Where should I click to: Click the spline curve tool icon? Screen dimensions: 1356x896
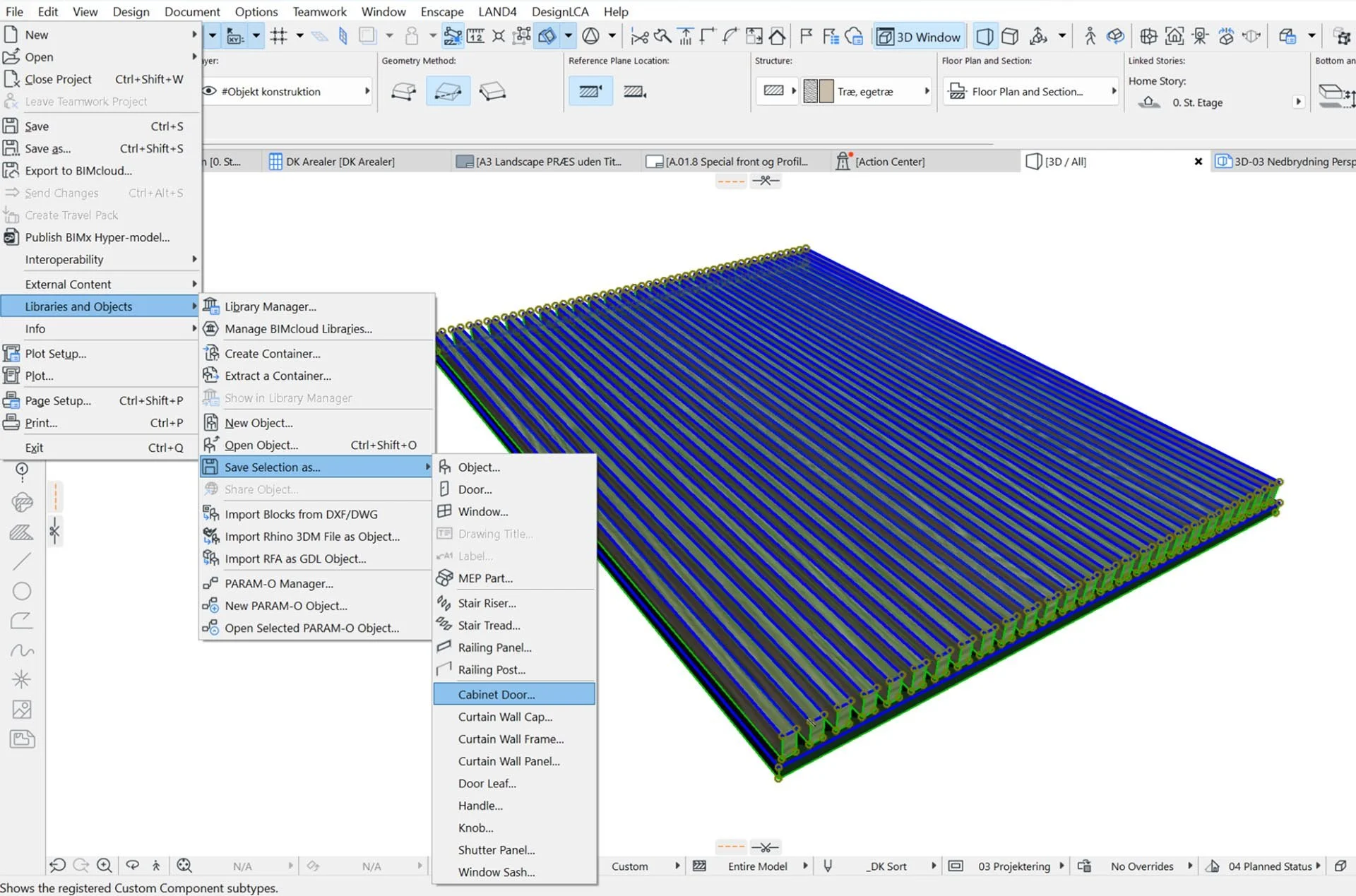pos(22,650)
